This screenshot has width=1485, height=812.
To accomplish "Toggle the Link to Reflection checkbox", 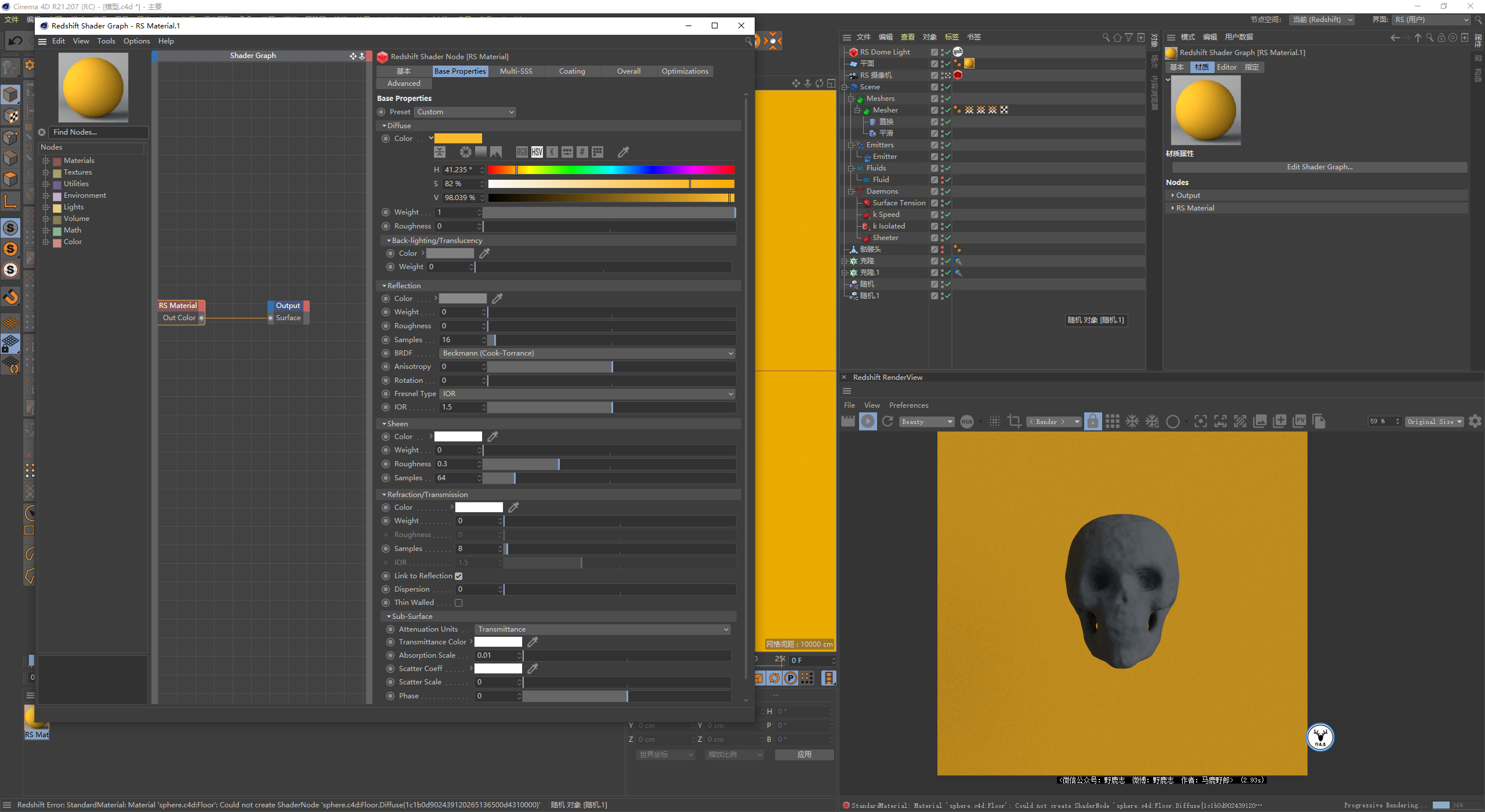I will coord(459,577).
